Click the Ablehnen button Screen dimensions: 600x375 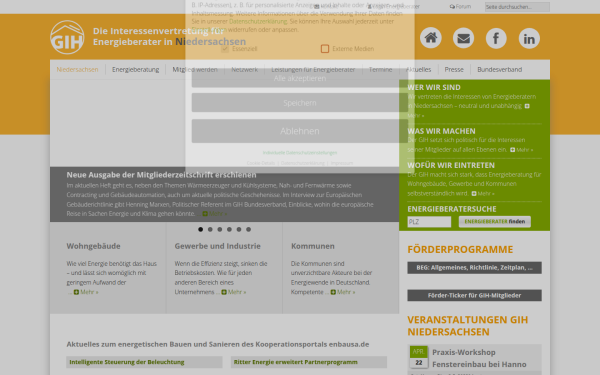point(300,131)
